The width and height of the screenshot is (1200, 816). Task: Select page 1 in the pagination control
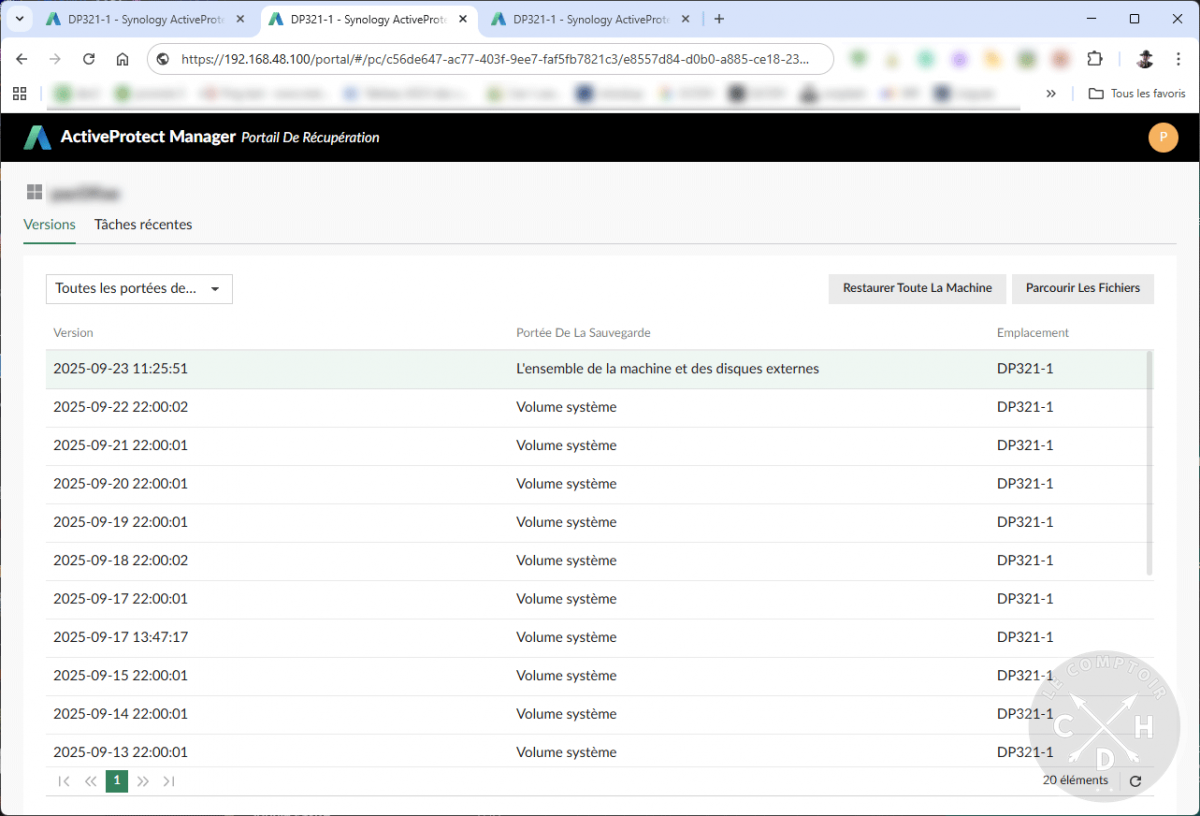(116, 781)
